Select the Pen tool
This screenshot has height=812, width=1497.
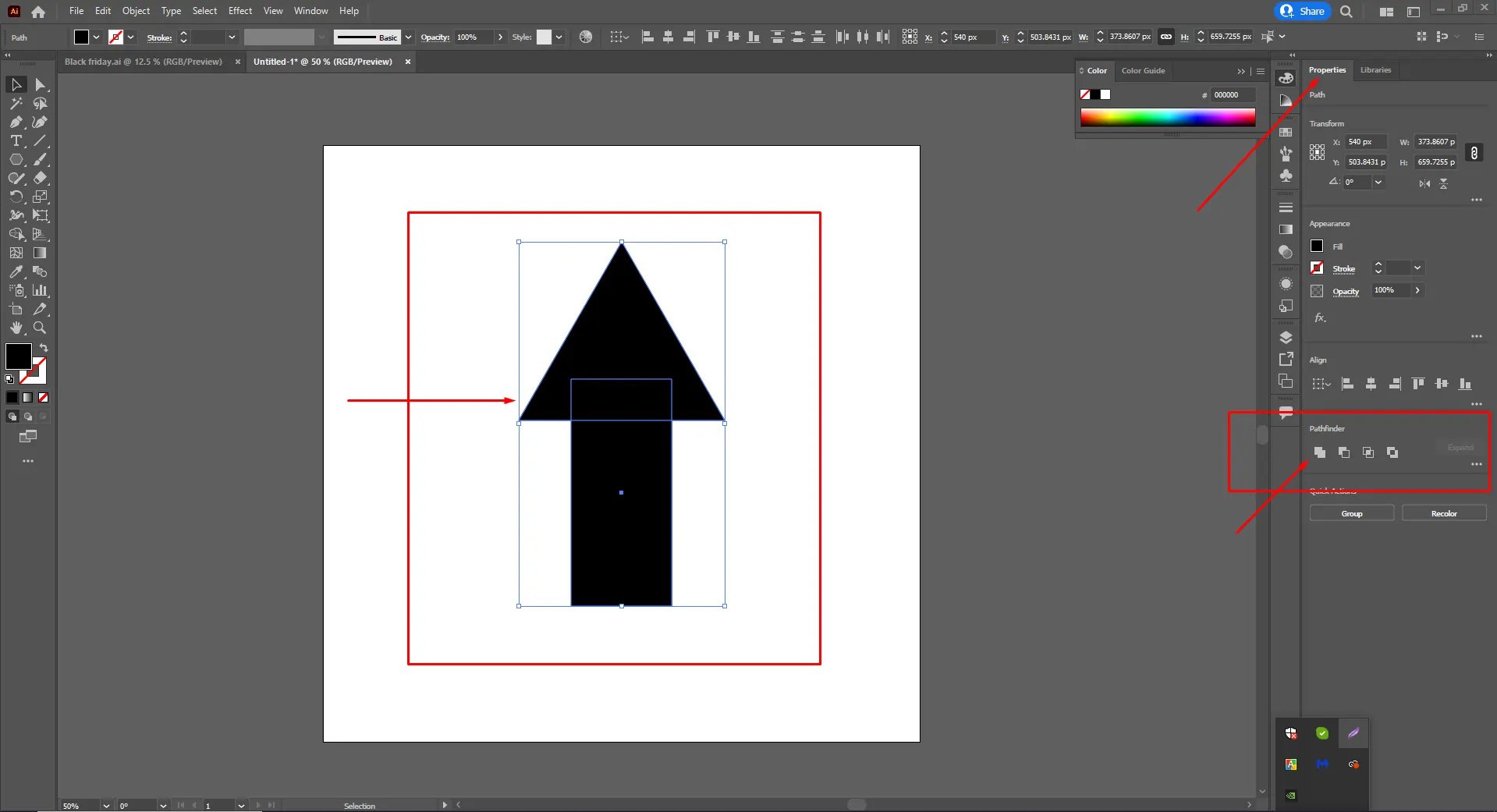click(x=16, y=122)
